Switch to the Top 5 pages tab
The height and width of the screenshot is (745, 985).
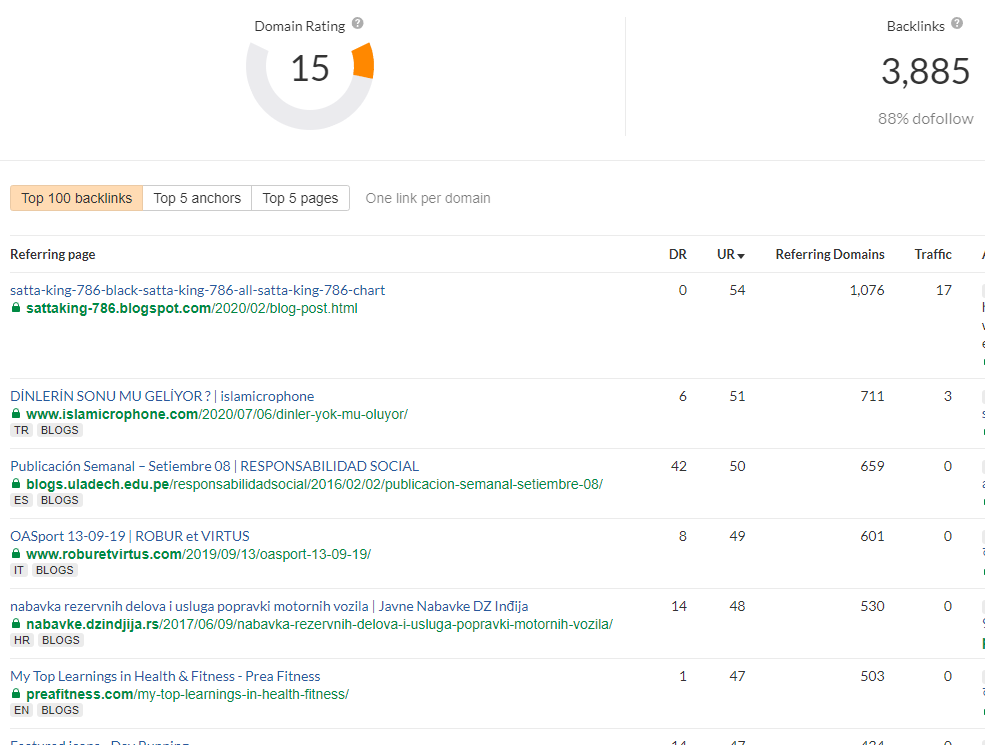pos(300,198)
